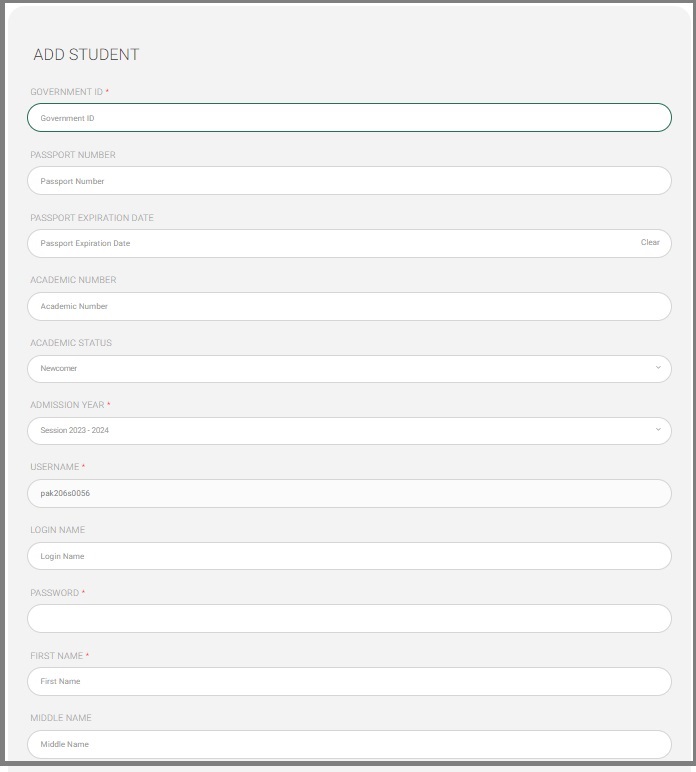This screenshot has width=696, height=772.
Task: Open the Session 2023 - 2024 admission dropdown
Action: (x=349, y=431)
